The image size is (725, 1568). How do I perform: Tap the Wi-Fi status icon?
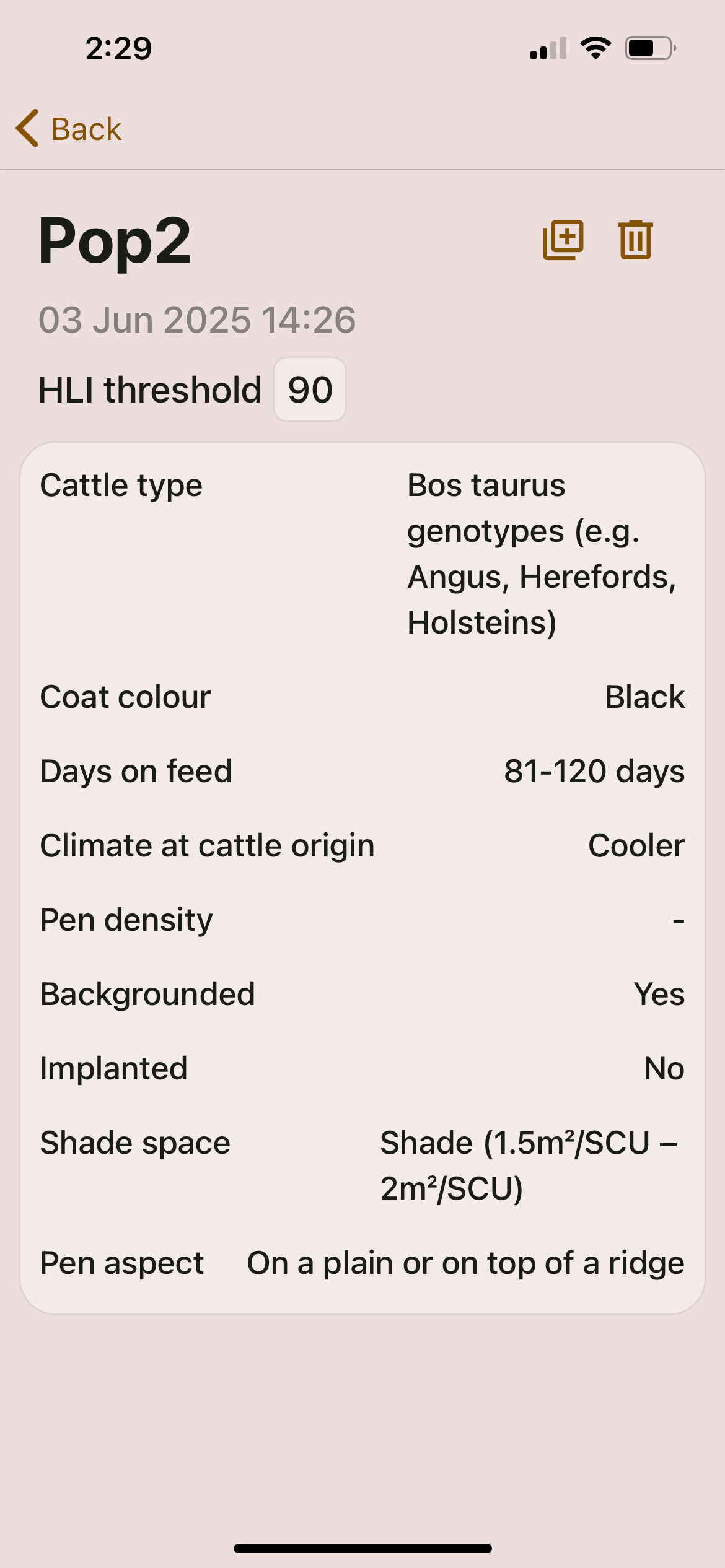(595, 48)
